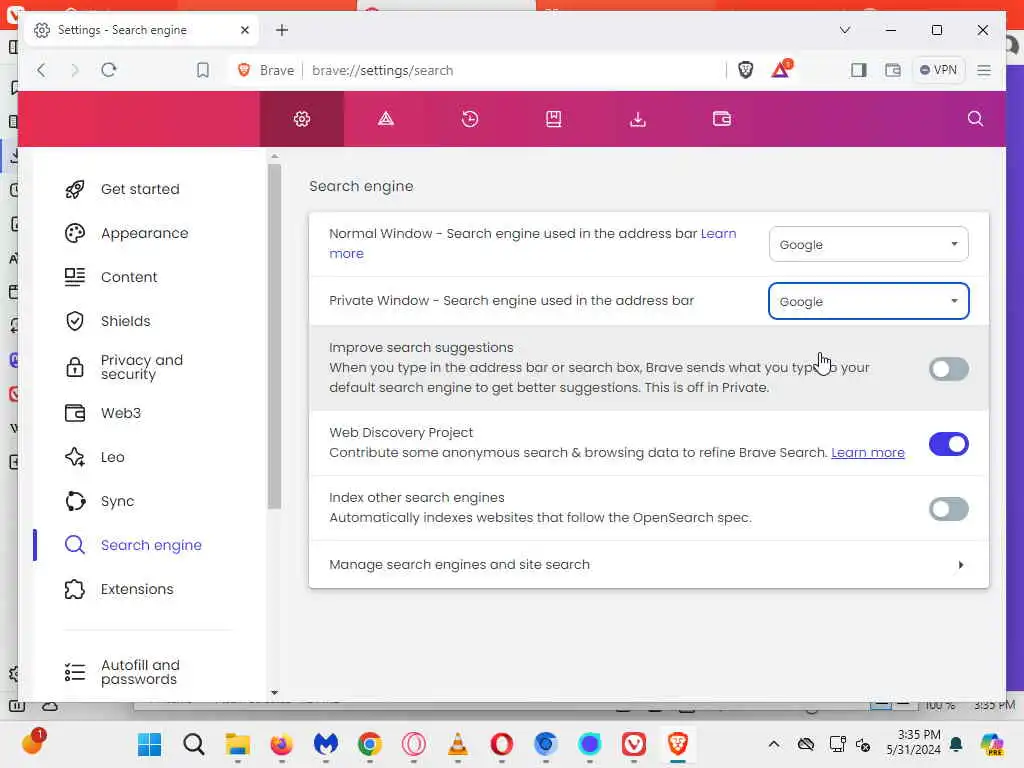Click Search engine page heading text
Image resolution: width=1024 pixels, height=768 pixels.
[x=361, y=186]
